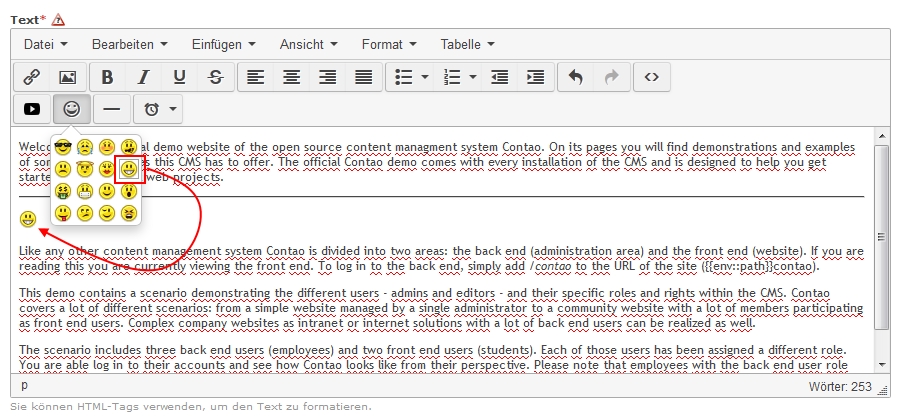Open the Datei menu
Screen dimensions: 904x418
(45, 44)
